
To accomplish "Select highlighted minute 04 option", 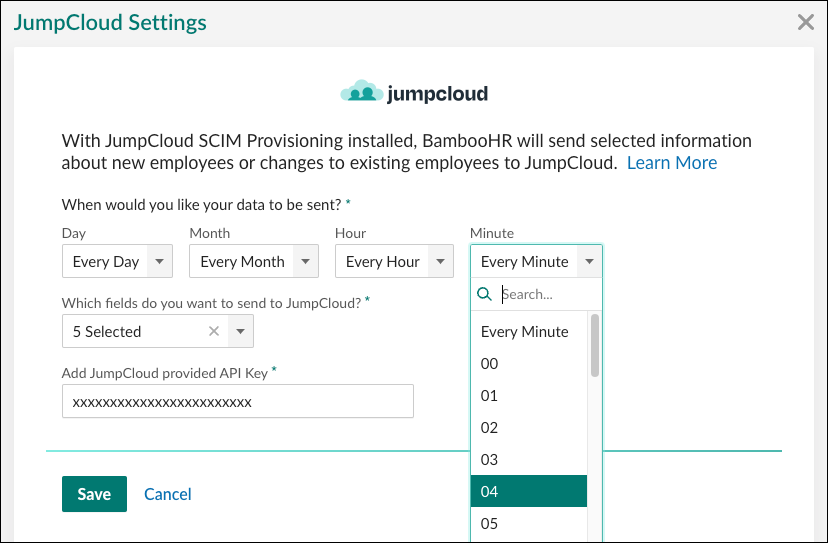I will point(490,492).
